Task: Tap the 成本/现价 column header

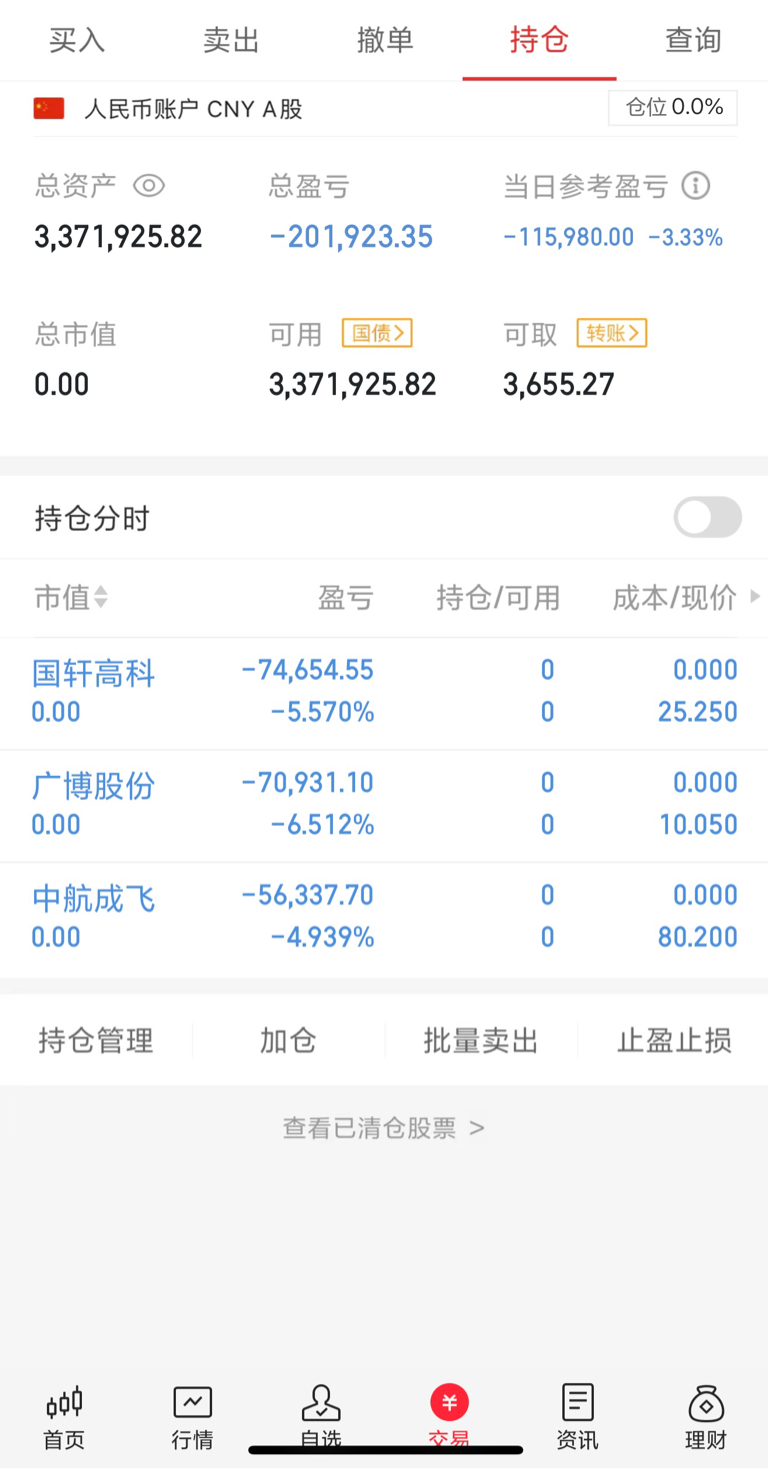Action: click(x=675, y=598)
